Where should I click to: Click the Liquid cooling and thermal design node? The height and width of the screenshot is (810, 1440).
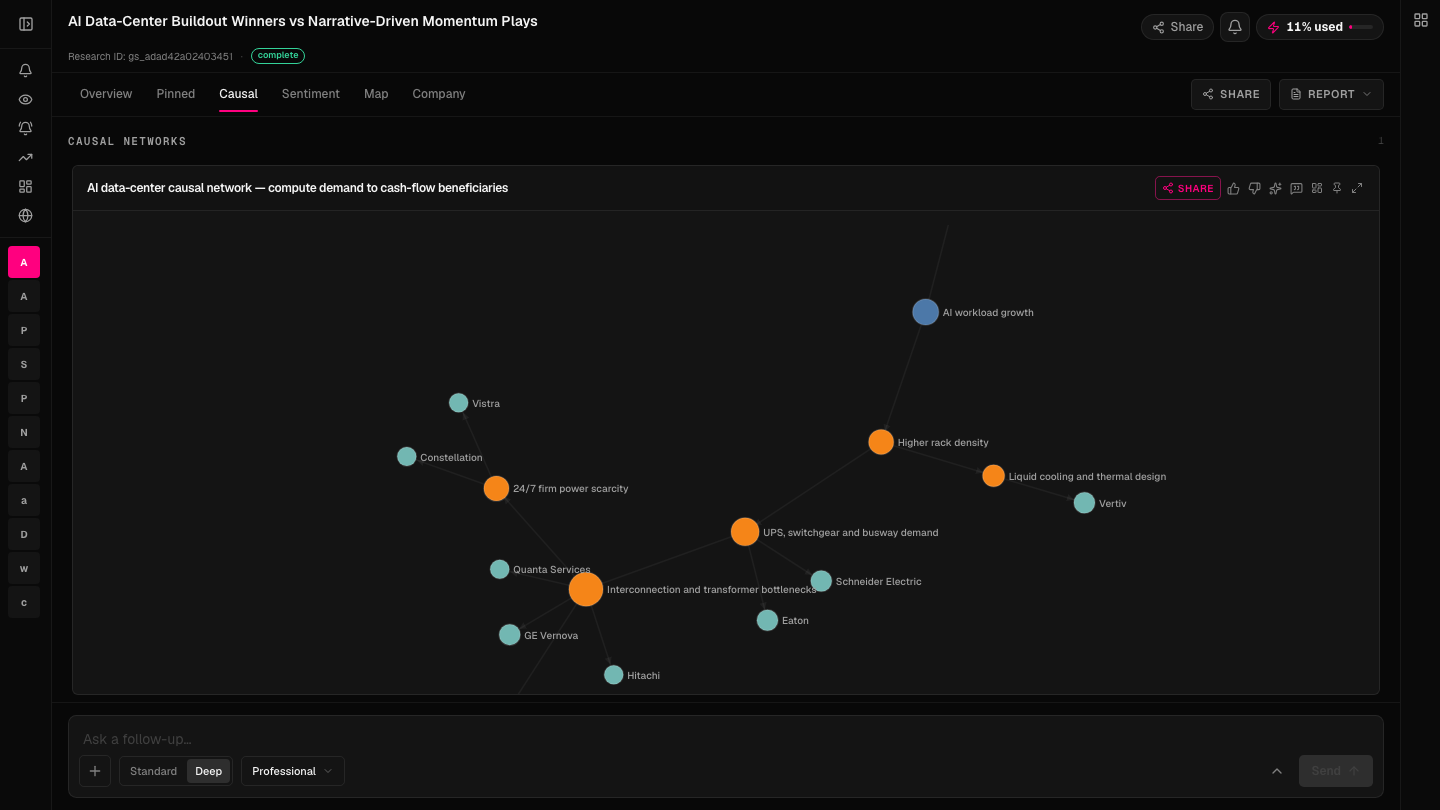pyautogui.click(x=993, y=476)
